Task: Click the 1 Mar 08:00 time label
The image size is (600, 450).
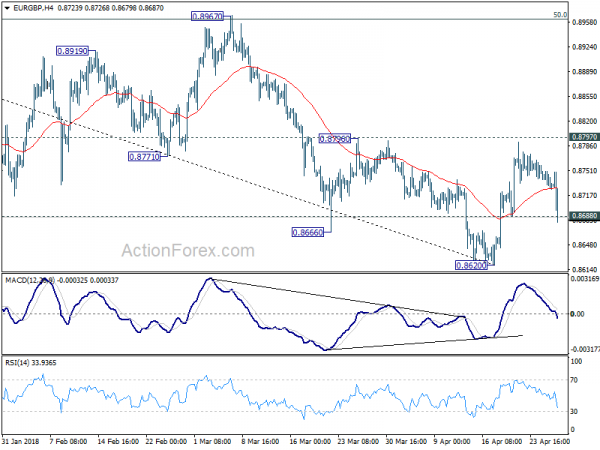Action: (x=212, y=441)
